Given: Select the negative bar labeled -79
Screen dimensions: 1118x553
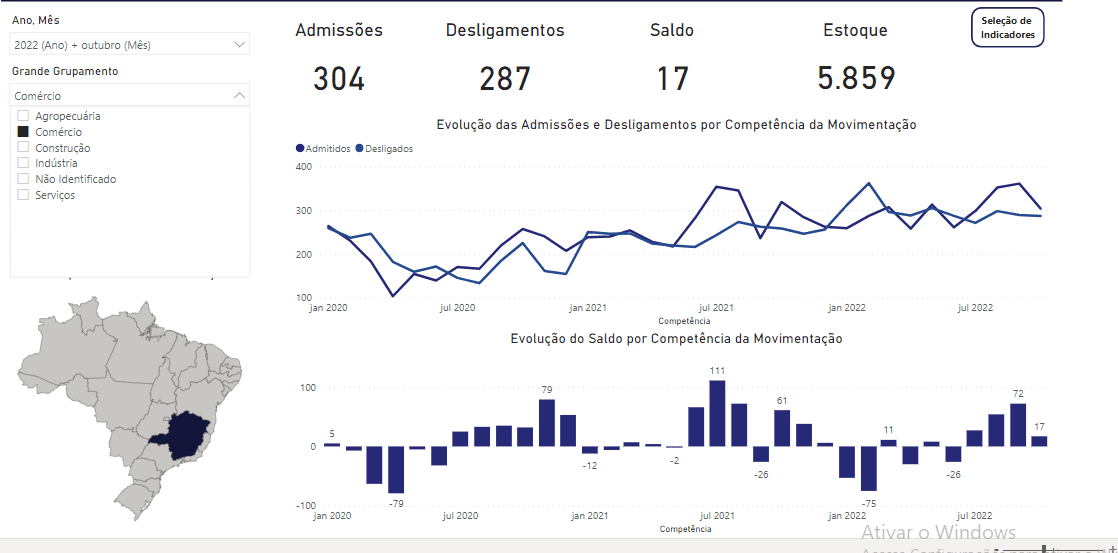Looking at the screenshot, I should [x=396, y=469].
